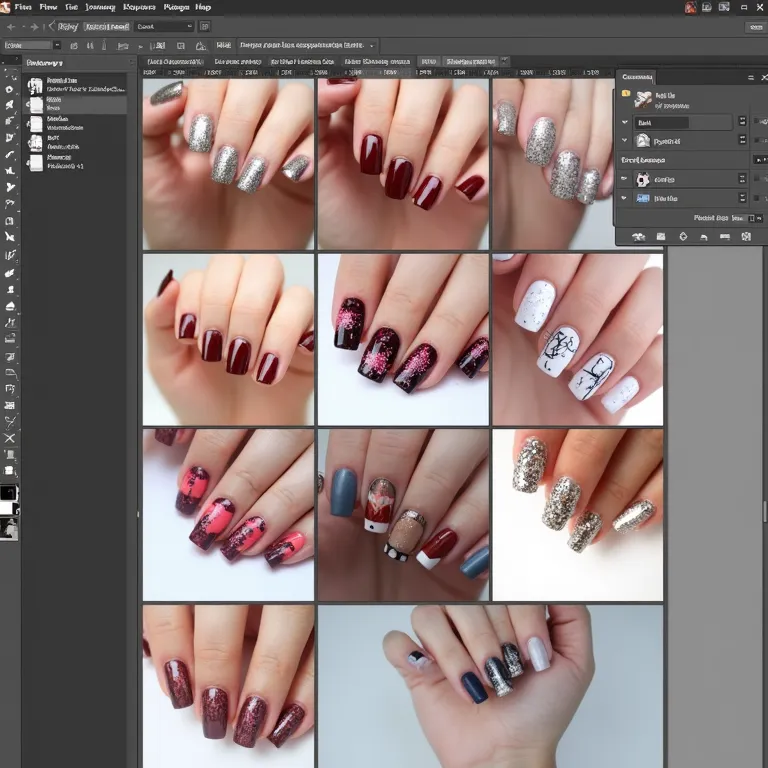This screenshot has height=768, width=768.
Task: Click the first icon in the right panel footer
Action: click(638, 237)
